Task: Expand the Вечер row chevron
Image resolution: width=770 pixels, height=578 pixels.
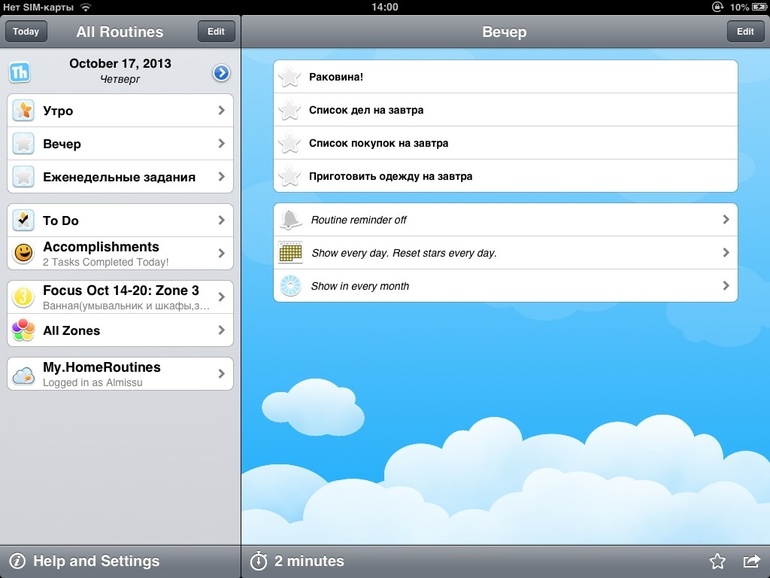Action: click(x=221, y=143)
